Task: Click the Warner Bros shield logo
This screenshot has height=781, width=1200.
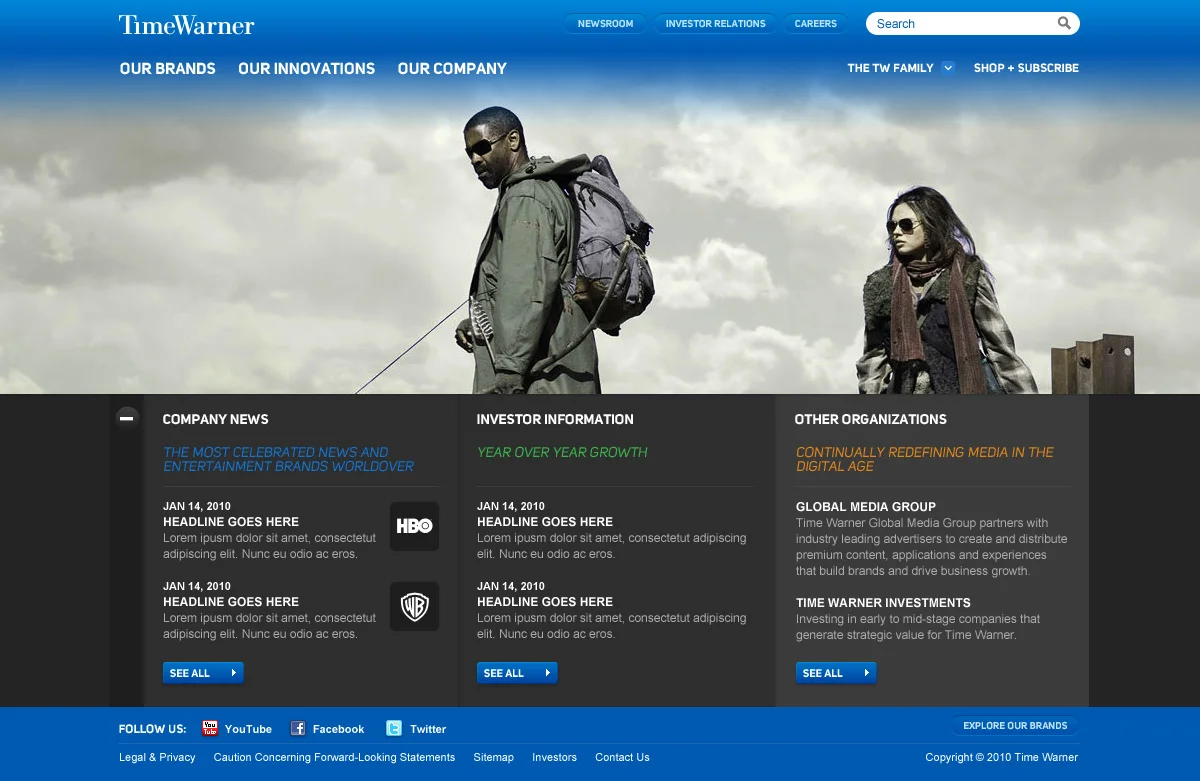Action: tap(414, 606)
